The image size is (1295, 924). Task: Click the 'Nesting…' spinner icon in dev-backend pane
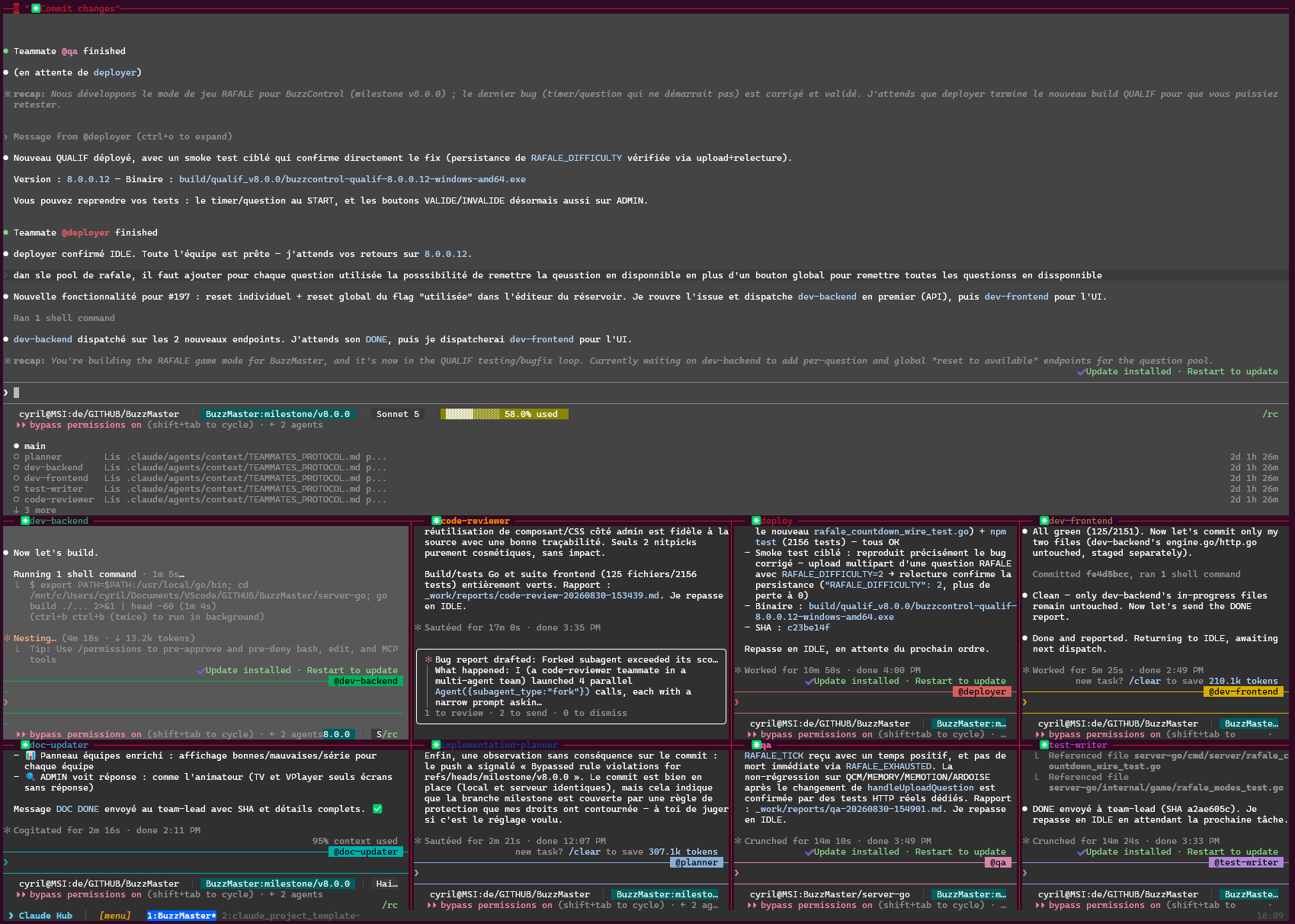tap(7, 639)
